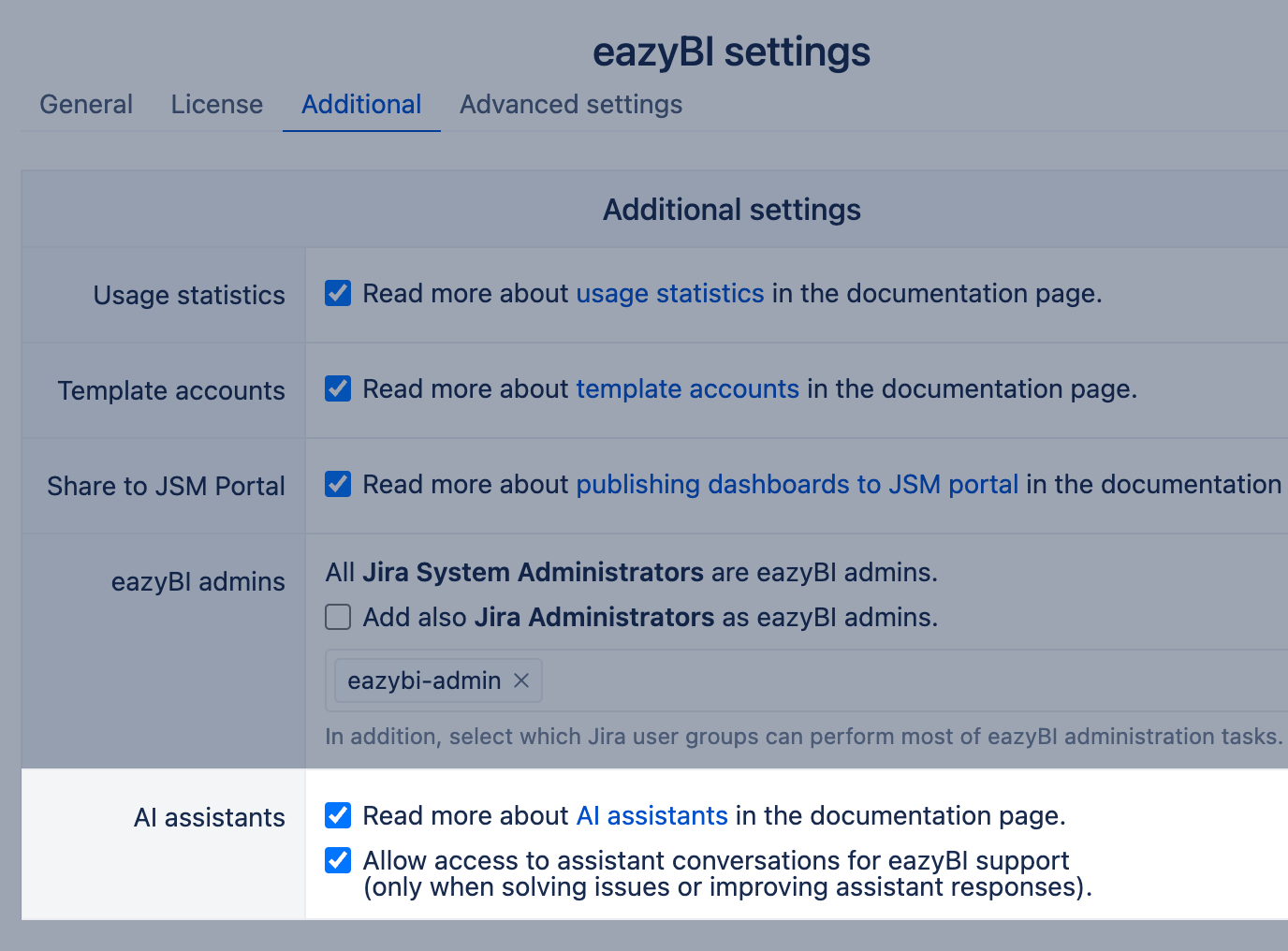Open the usage statistics documentation link
1288x951 pixels.
[x=669, y=293]
